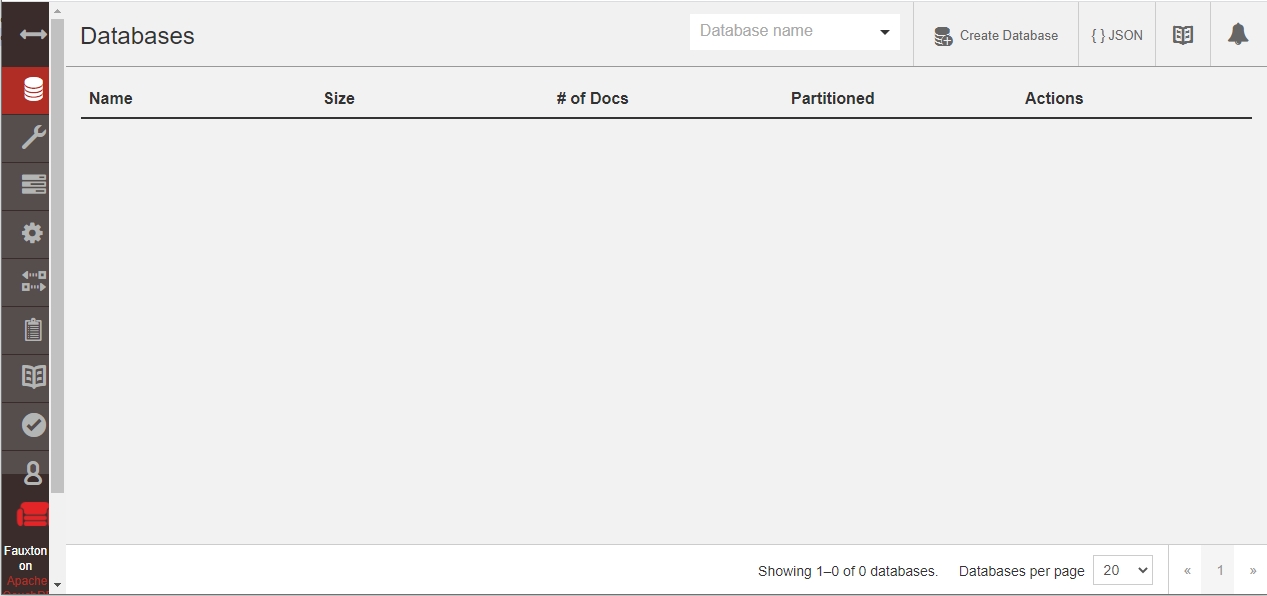Screen dimensions: 1267x596
Task: Click the { } JSON button
Action: point(1117,35)
